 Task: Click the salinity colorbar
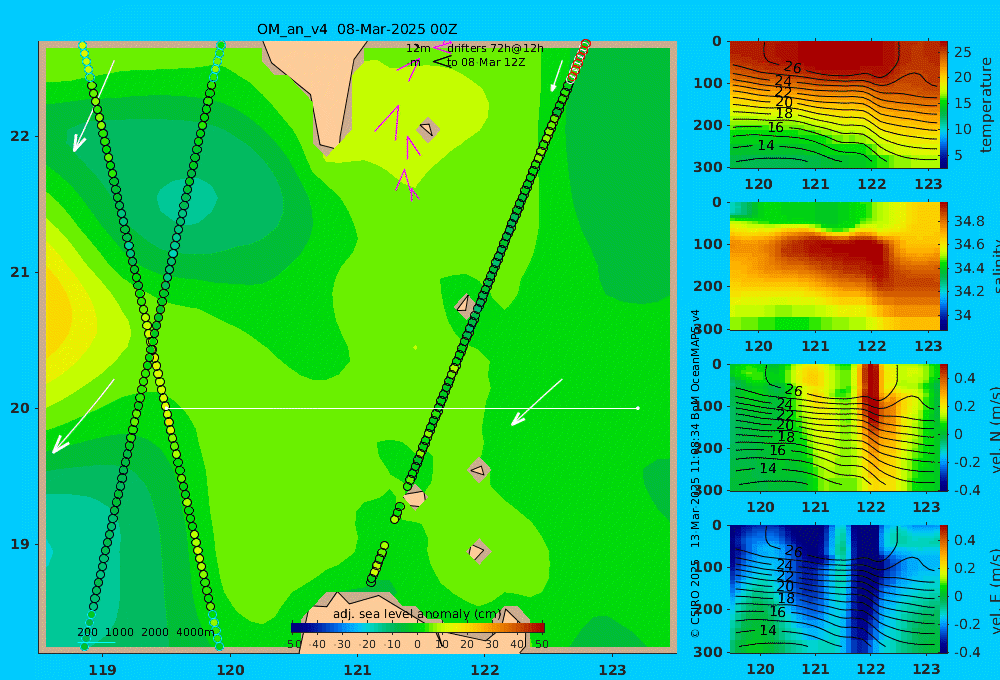(x=944, y=266)
